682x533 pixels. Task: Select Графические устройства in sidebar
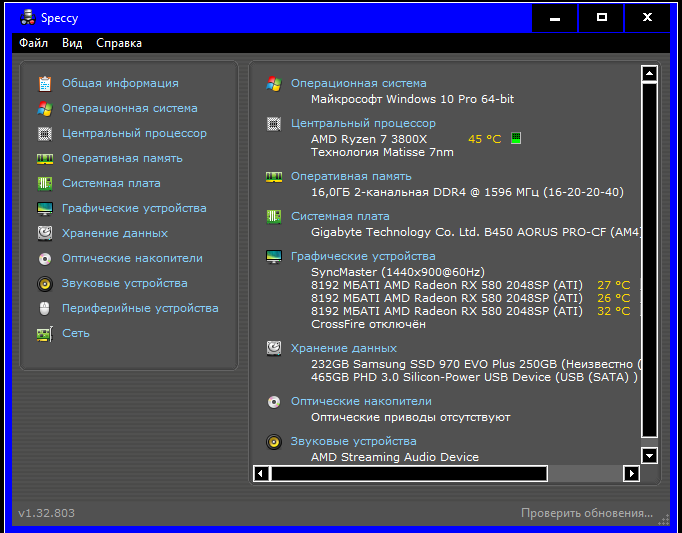[x=134, y=208]
